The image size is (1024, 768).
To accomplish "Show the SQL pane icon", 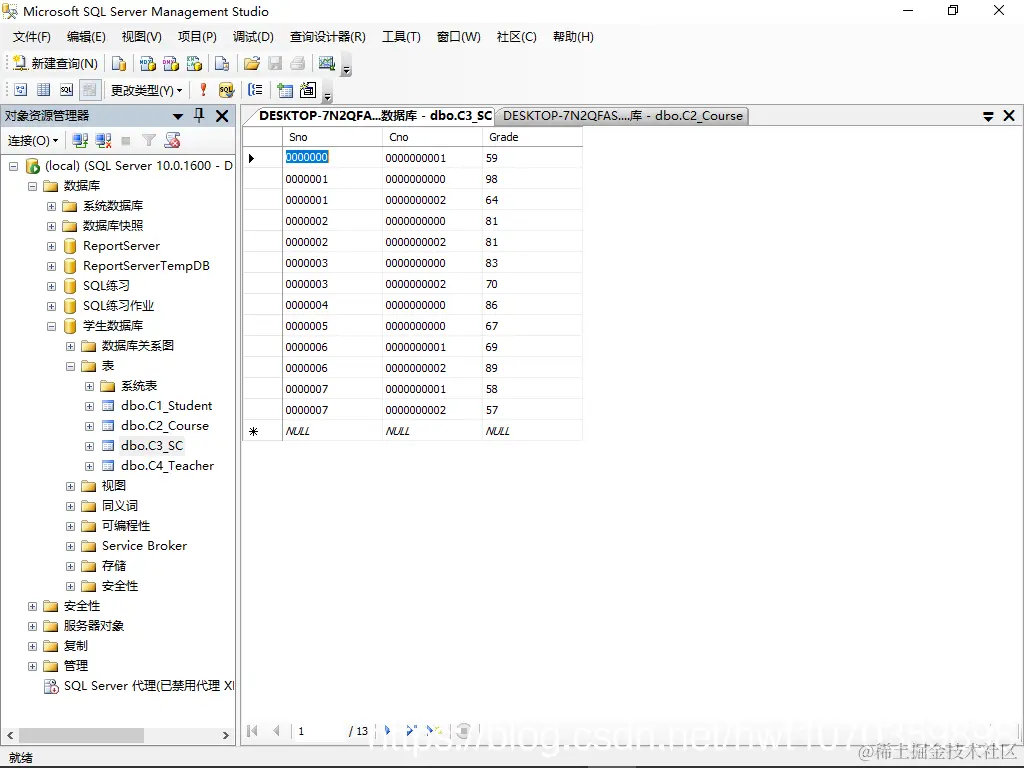I will (67, 90).
